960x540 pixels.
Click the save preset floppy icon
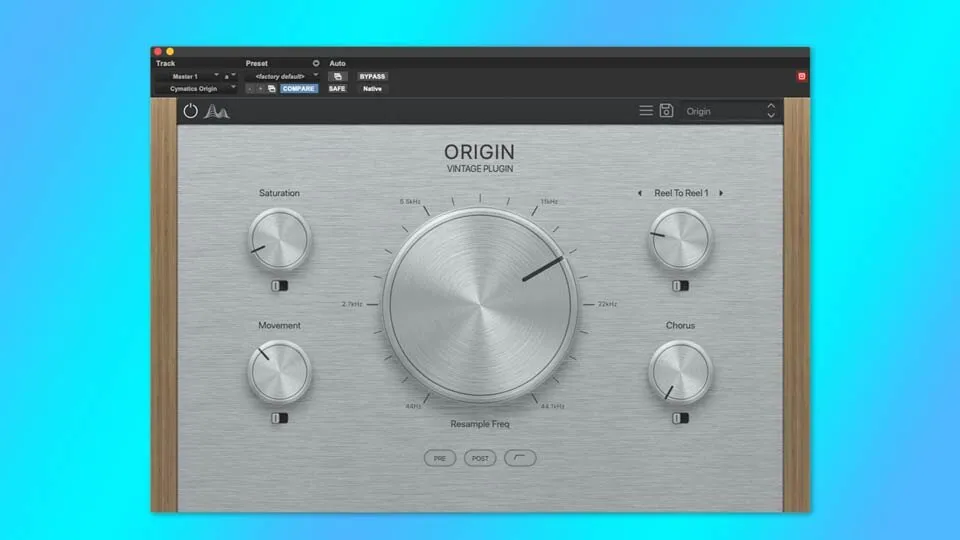coord(666,111)
